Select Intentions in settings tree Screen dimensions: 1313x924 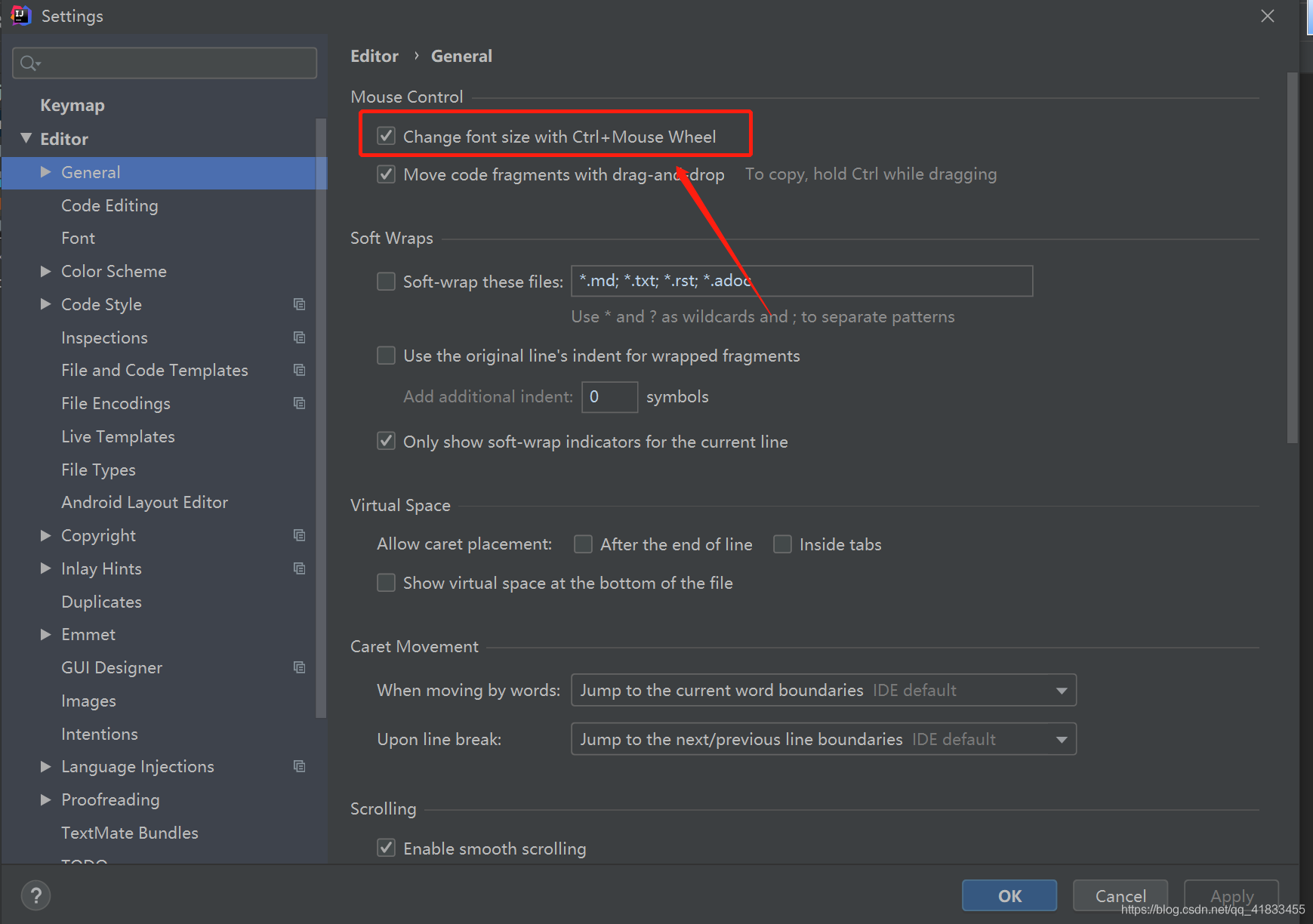(100, 734)
